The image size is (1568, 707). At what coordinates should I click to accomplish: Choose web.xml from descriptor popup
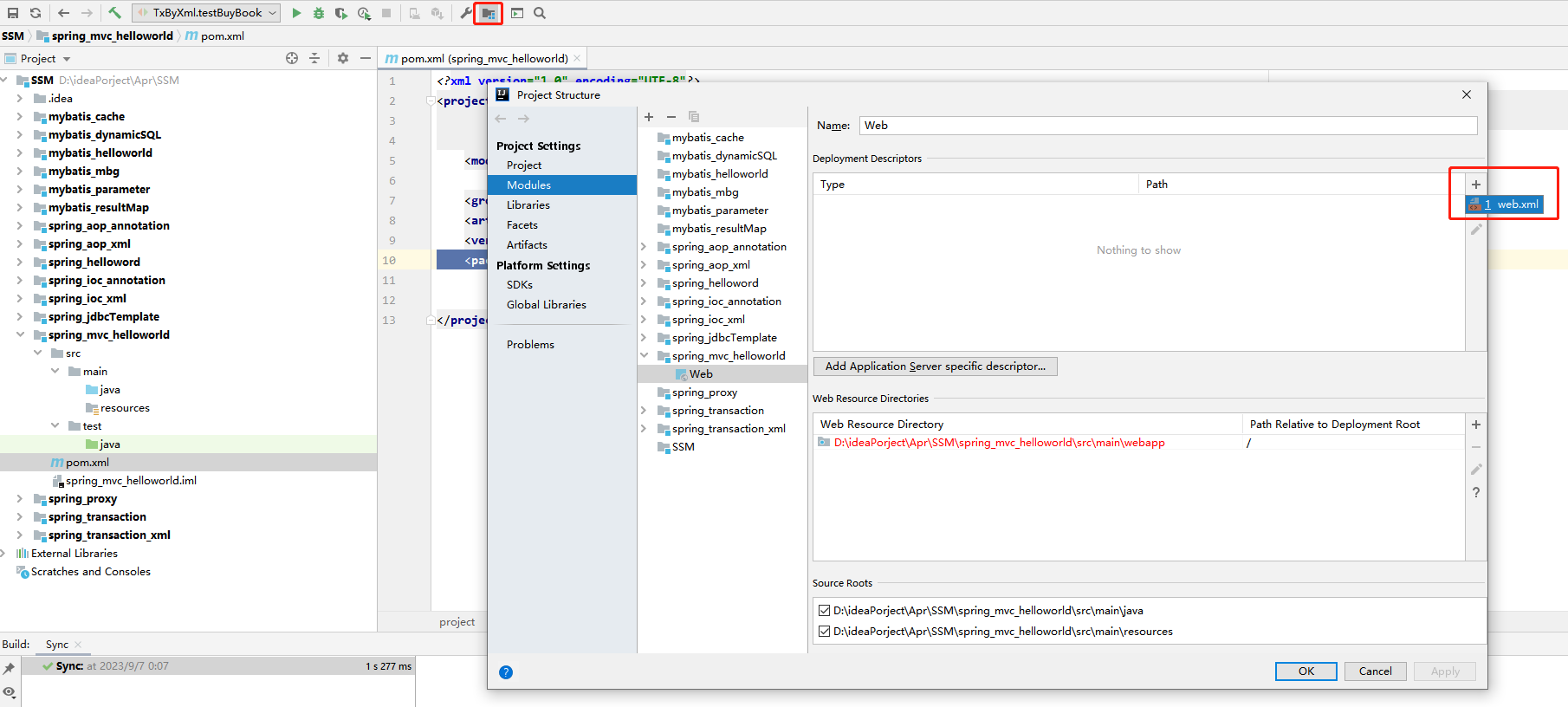tap(1504, 204)
